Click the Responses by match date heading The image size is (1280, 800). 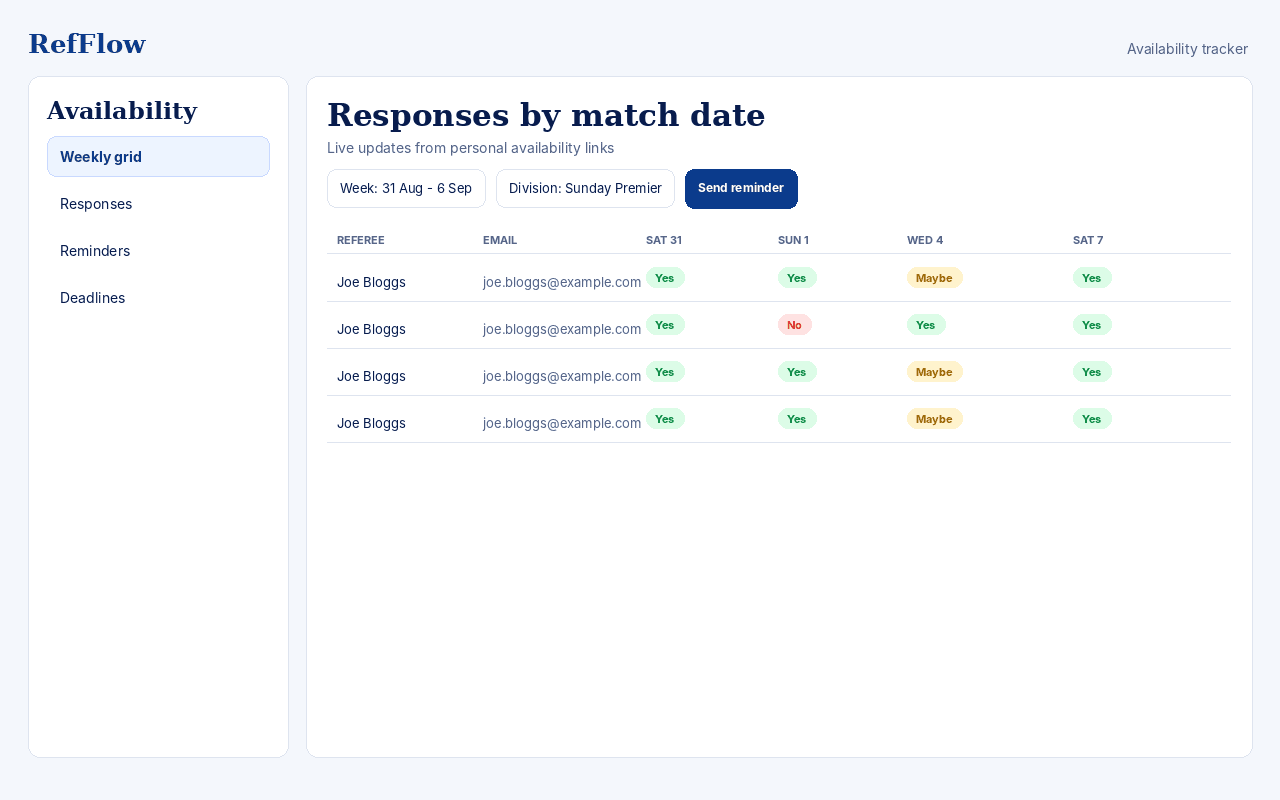[546, 115]
